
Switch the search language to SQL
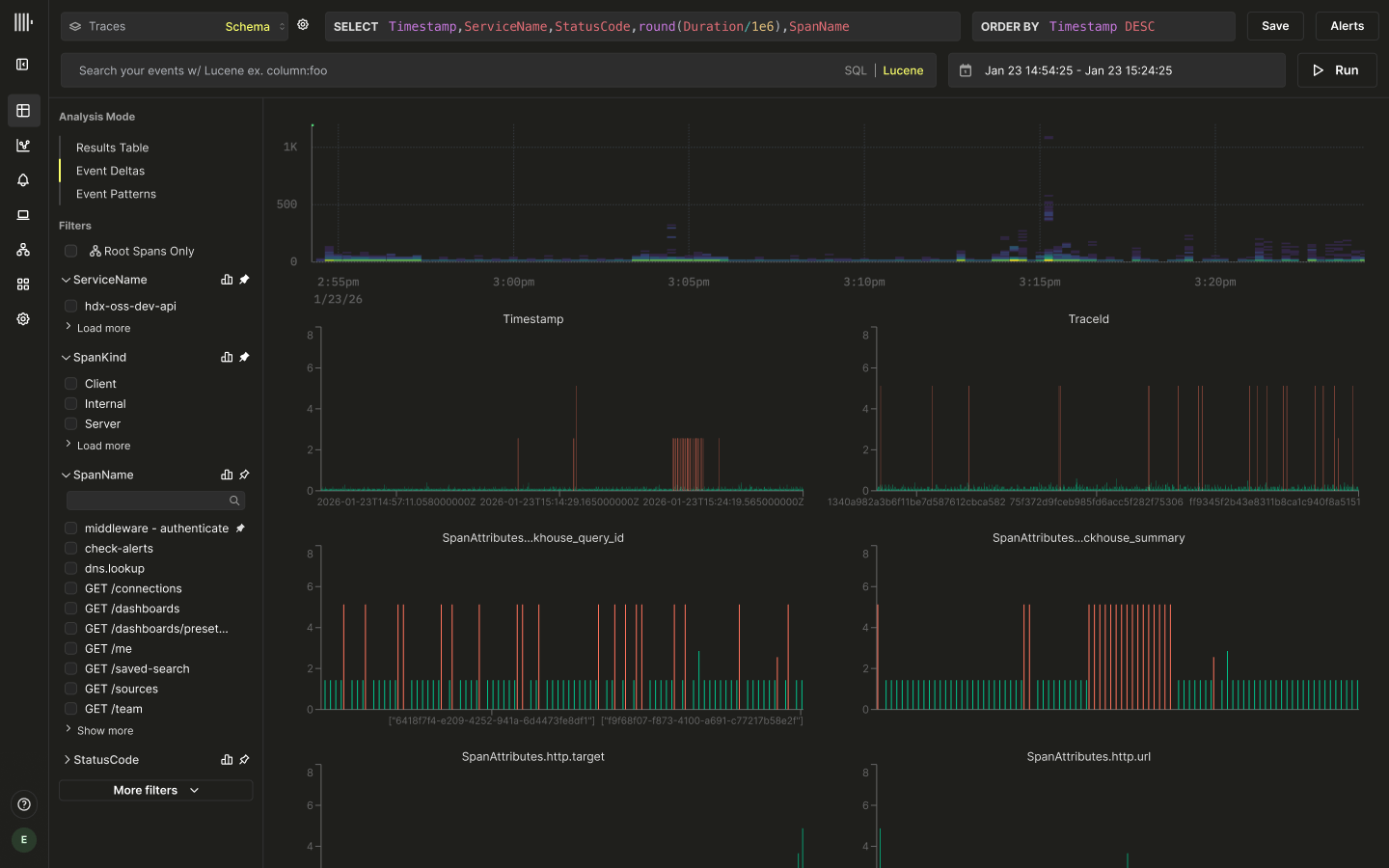(856, 69)
